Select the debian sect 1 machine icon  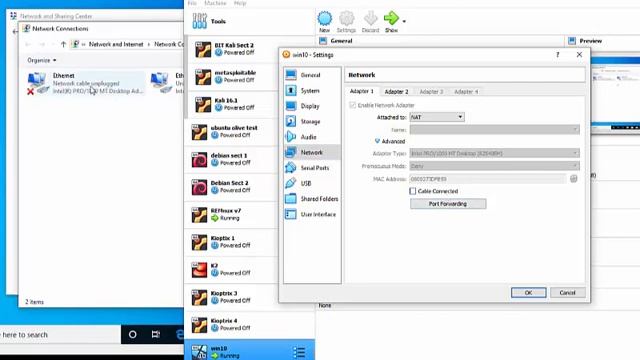coord(199,159)
